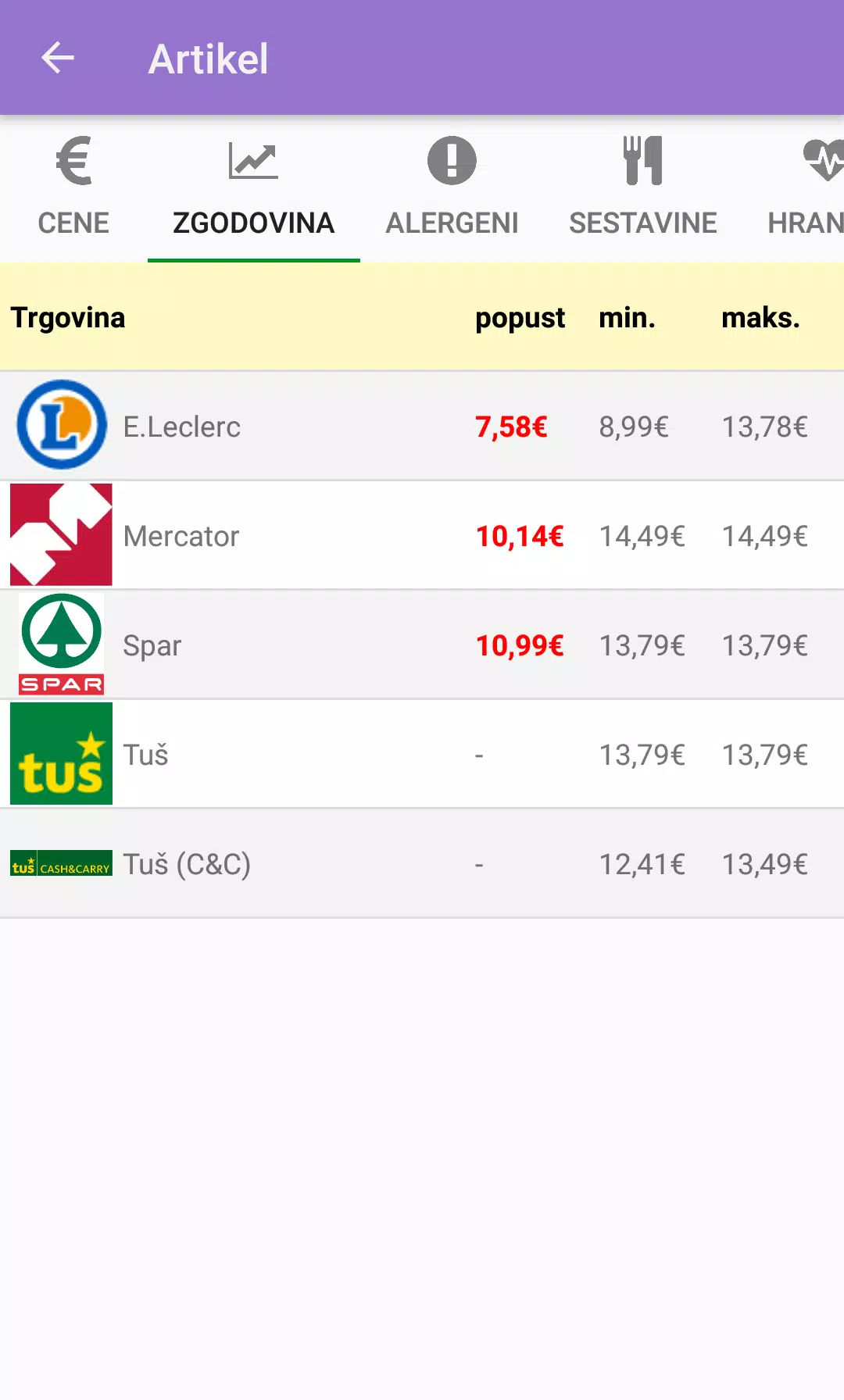Click the maks. column header
This screenshot has width=844, height=1400.
tap(760, 318)
